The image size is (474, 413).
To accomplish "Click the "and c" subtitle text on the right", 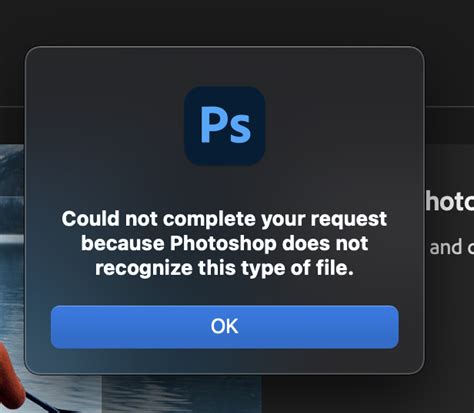I will [452, 247].
